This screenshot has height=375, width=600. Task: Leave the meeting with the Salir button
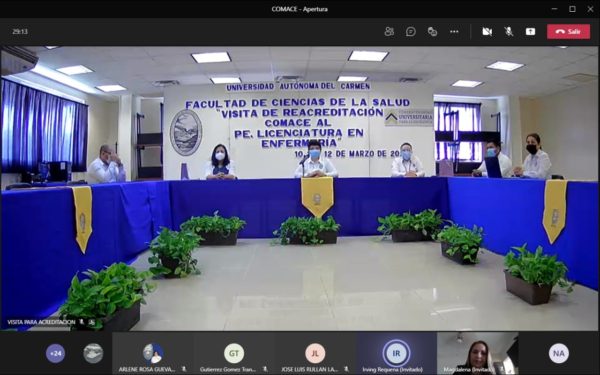tap(568, 31)
